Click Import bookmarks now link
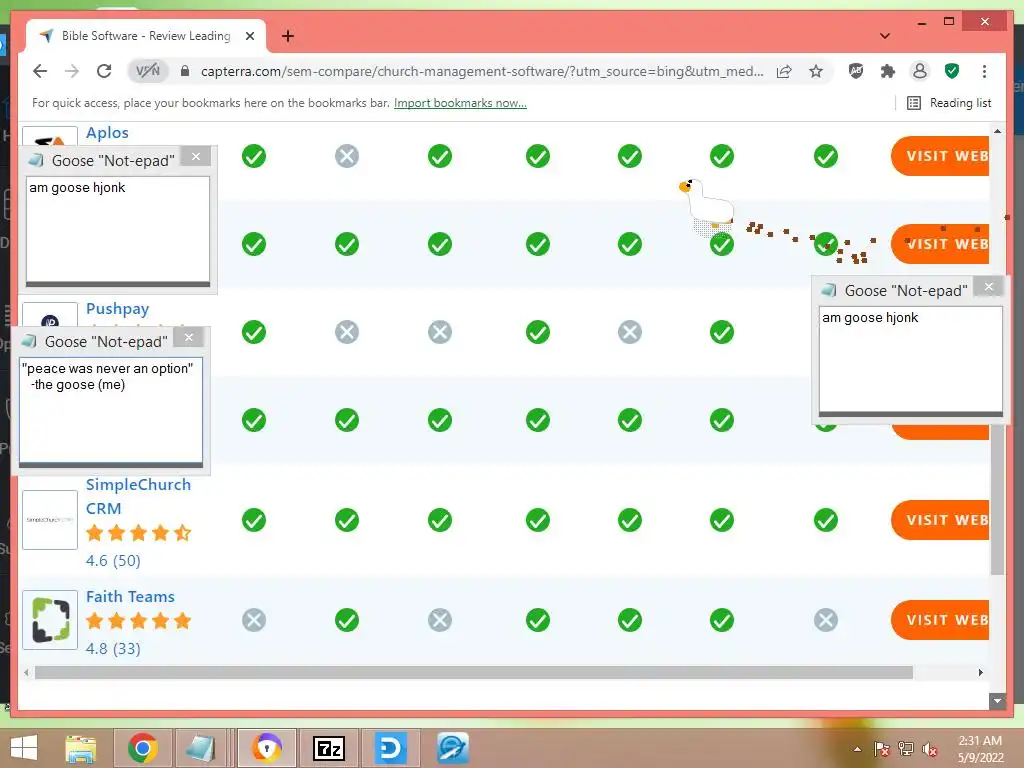Screen dimensions: 1024x768 coord(460,103)
